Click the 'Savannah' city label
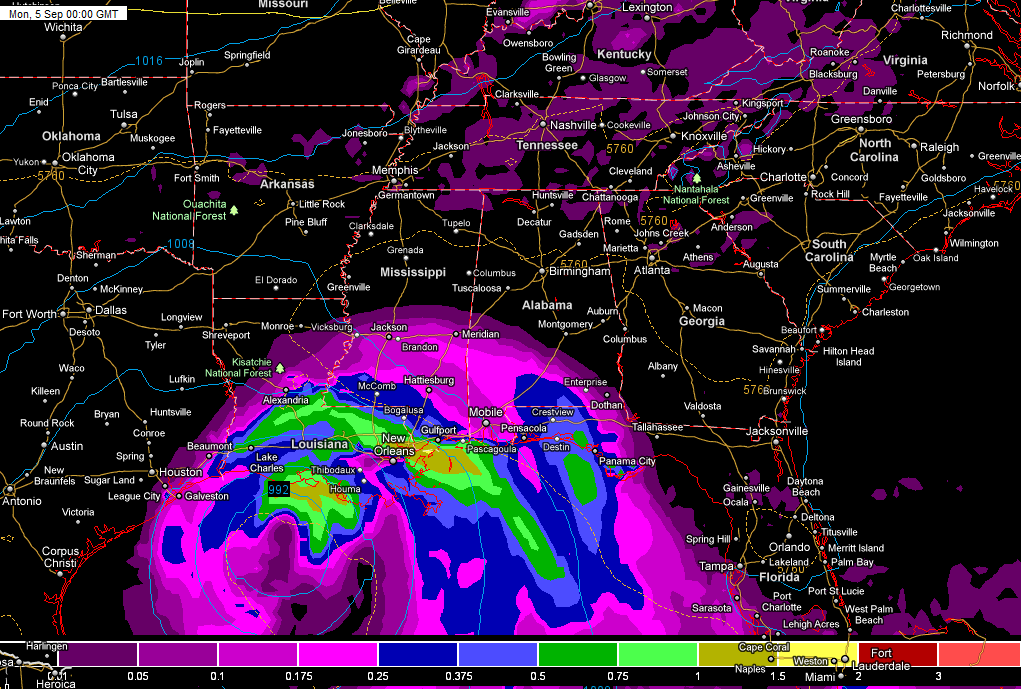The image size is (1021, 689). tap(774, 349)
